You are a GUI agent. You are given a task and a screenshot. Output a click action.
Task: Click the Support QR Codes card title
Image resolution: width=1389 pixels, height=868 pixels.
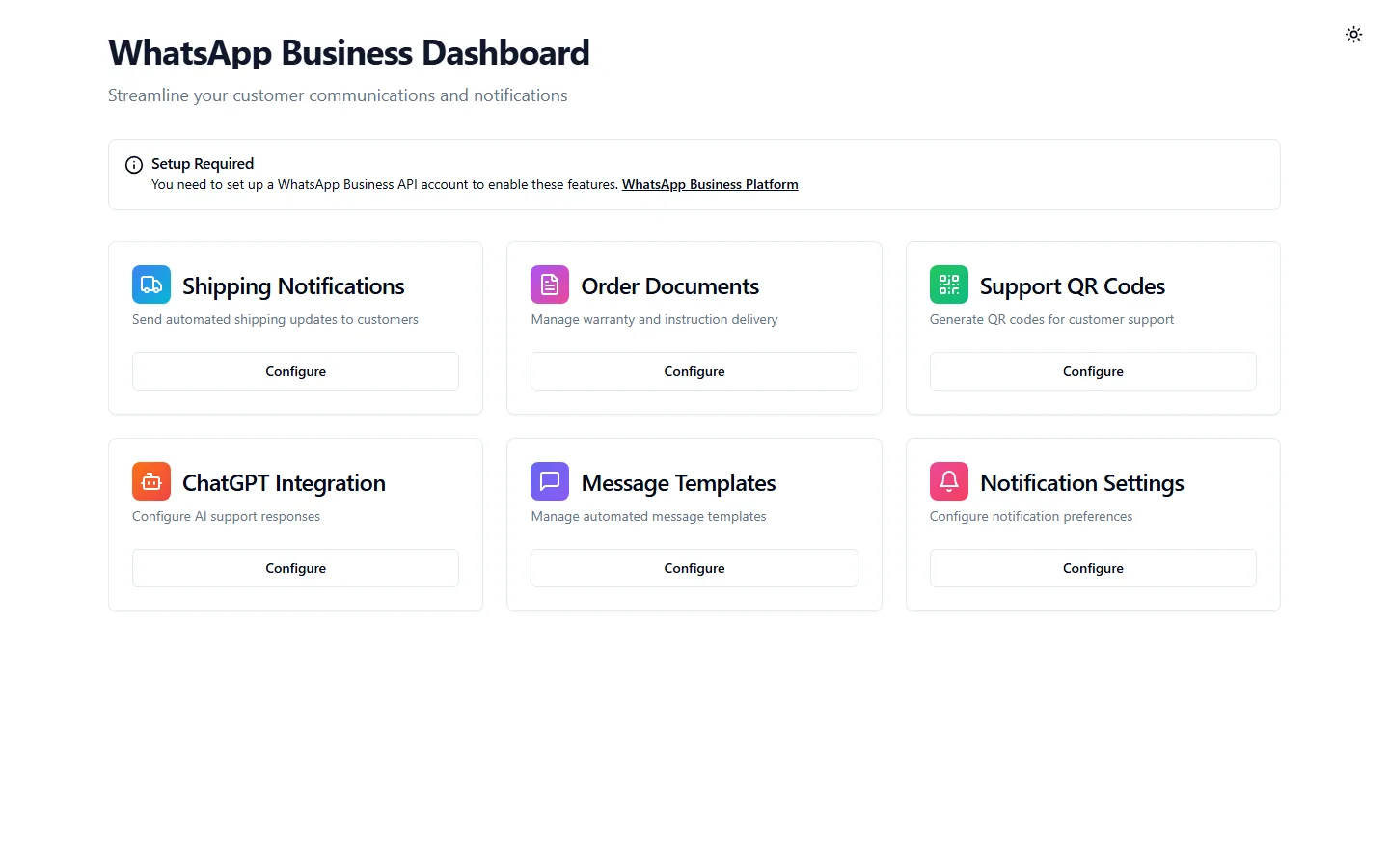tap(1073, 286)
